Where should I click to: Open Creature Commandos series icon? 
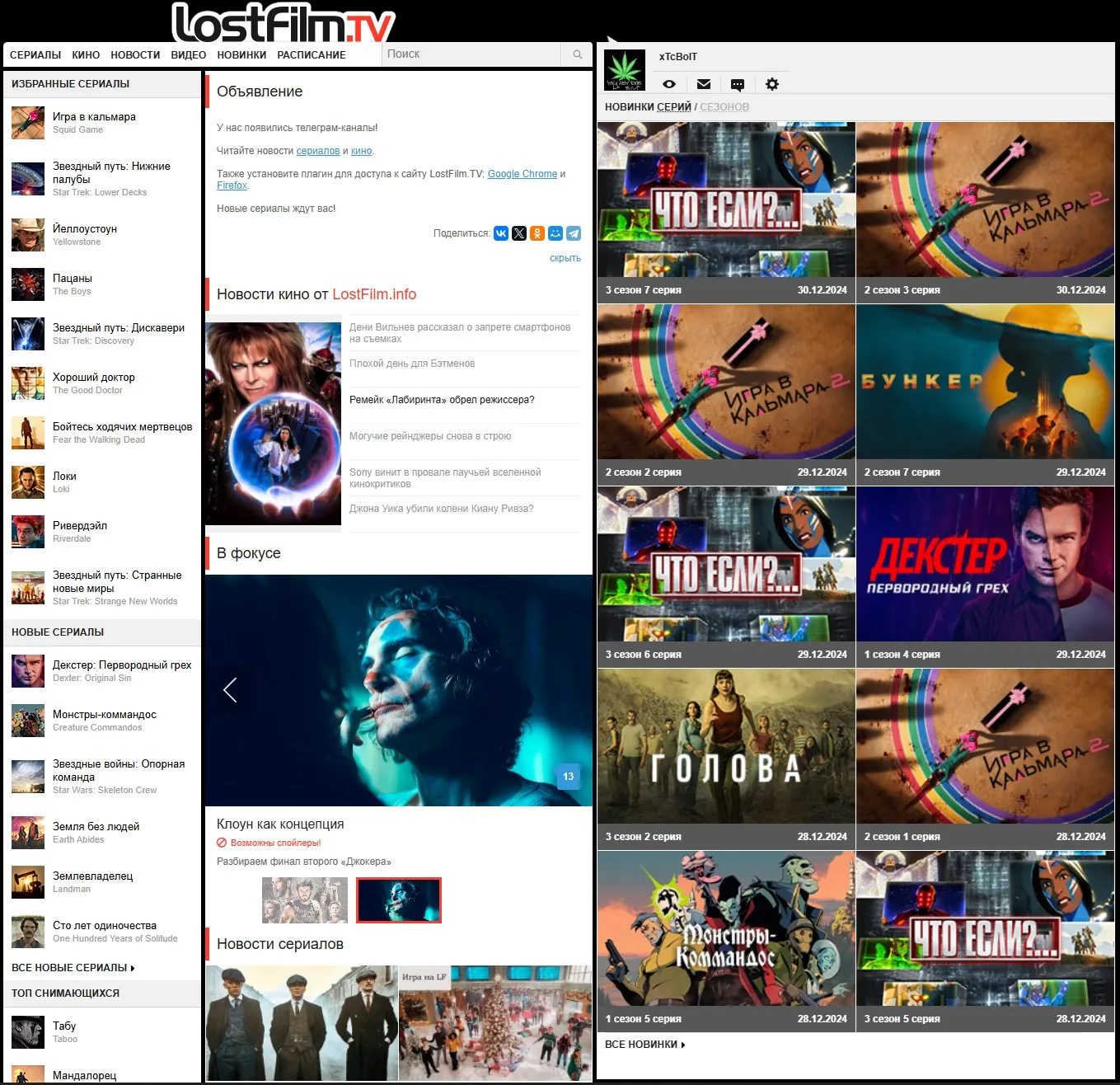pos(28,721)
